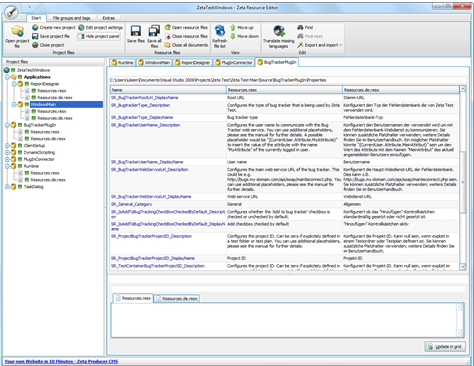Click Open resource files
This screenshot has width=474, height=366.
coord(186,28)
